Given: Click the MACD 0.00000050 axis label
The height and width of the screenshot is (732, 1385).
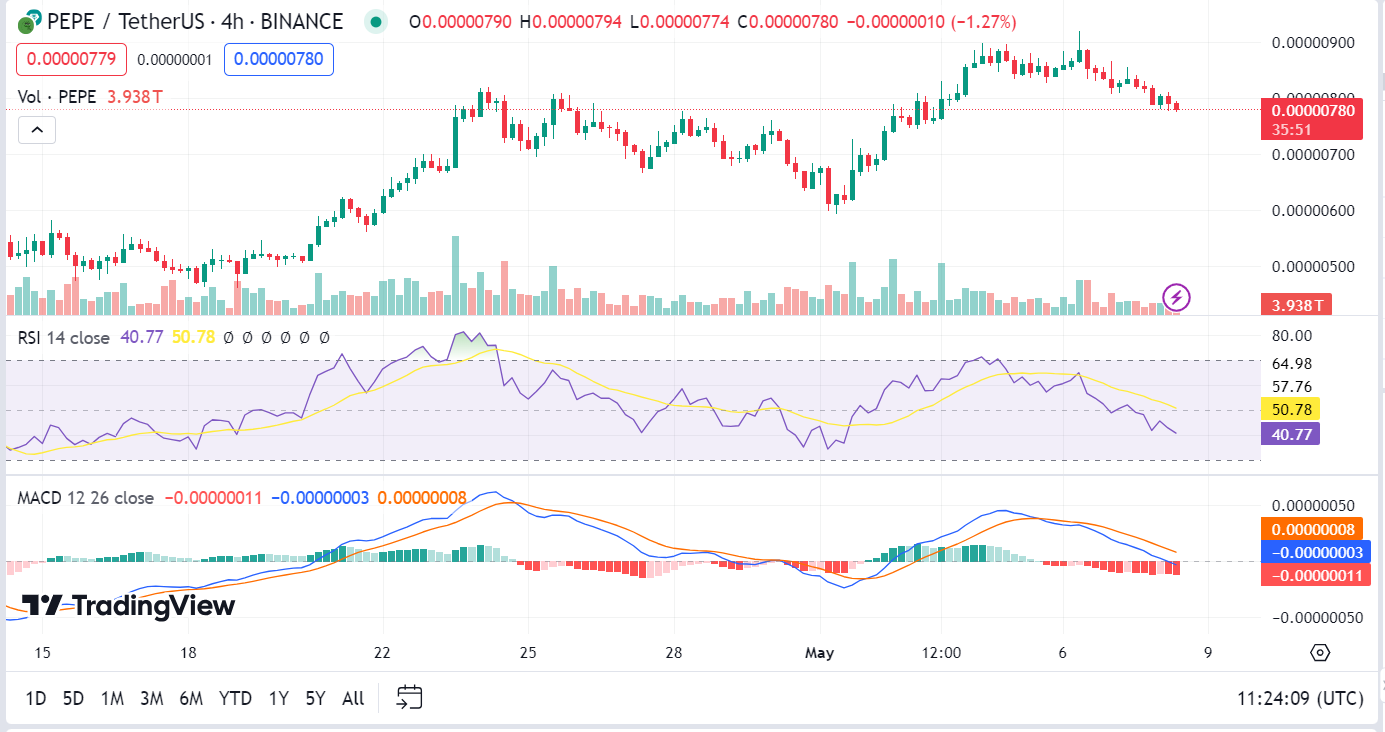Looking at the screenshot, I should tap(1312, 505).
